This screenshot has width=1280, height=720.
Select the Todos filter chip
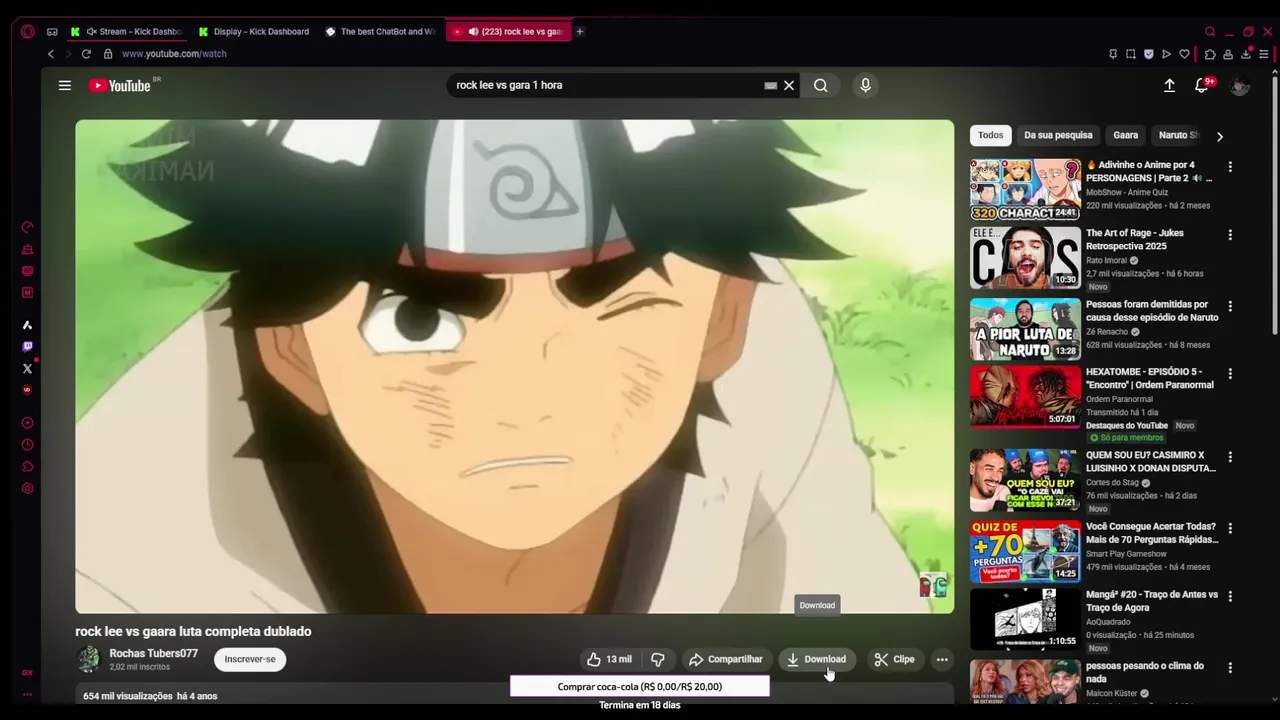(991, 135)
